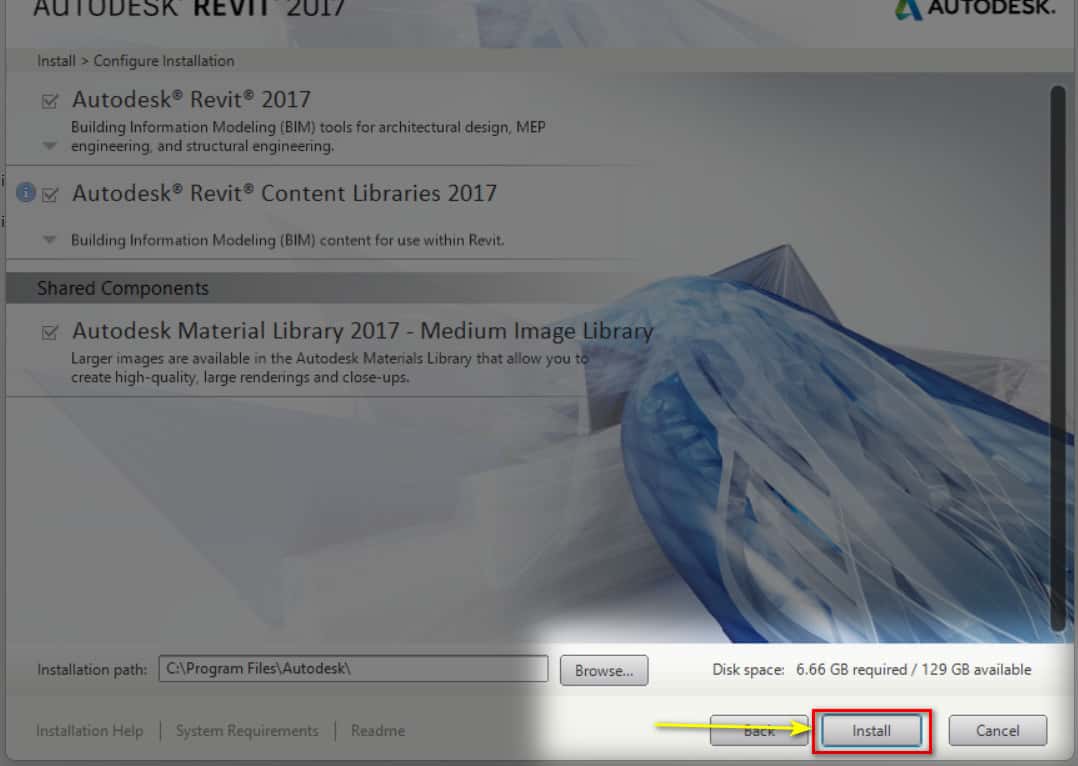Click the Autodesk Revit 2017 product title
Image resolution: width=1078 pixels, height=766 pixels.
tap(191, 100)
